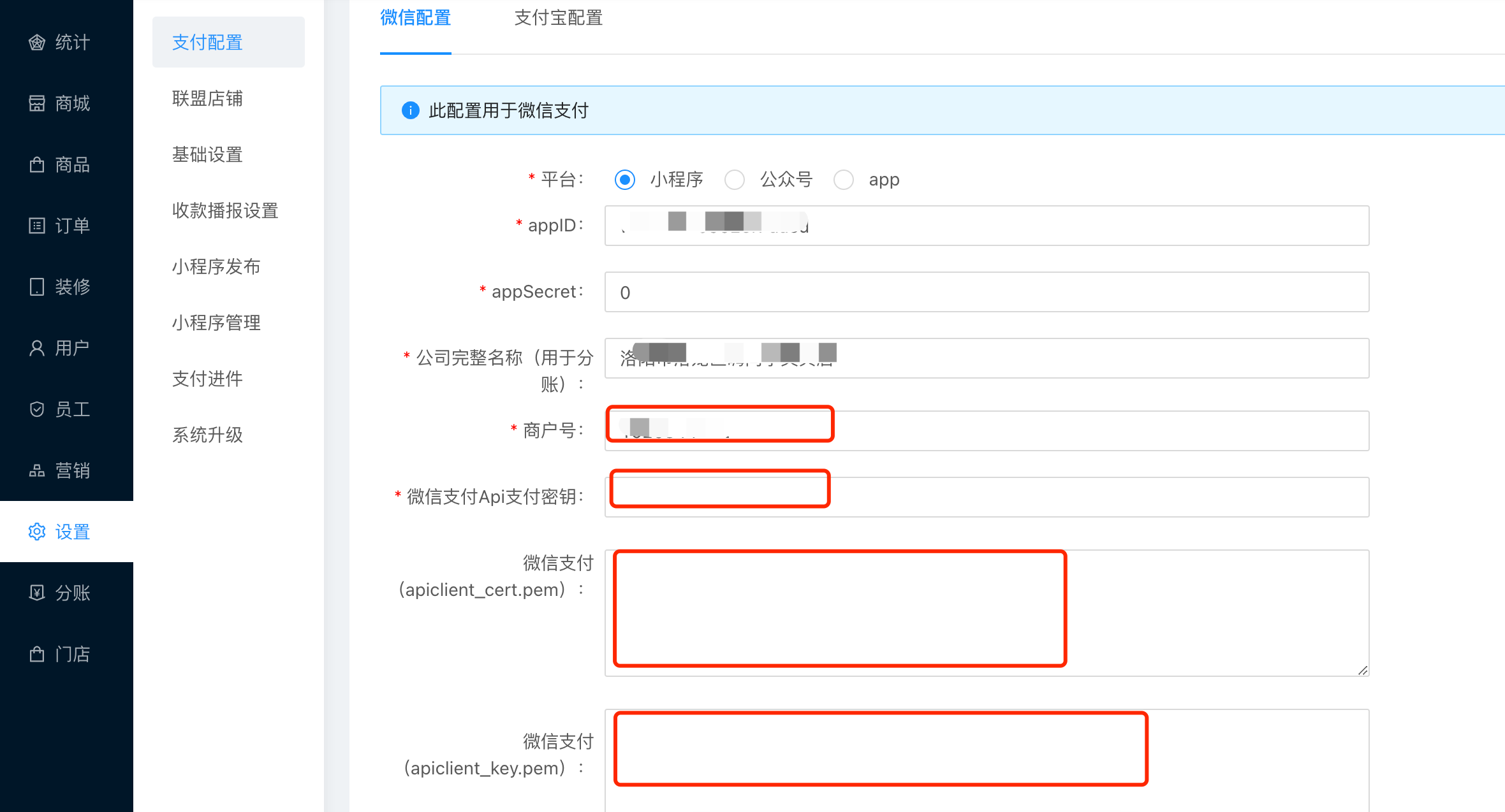Click the 订单 orders list icon
Viewport: 1505px width, 812px height.
[x=37, y=226]
